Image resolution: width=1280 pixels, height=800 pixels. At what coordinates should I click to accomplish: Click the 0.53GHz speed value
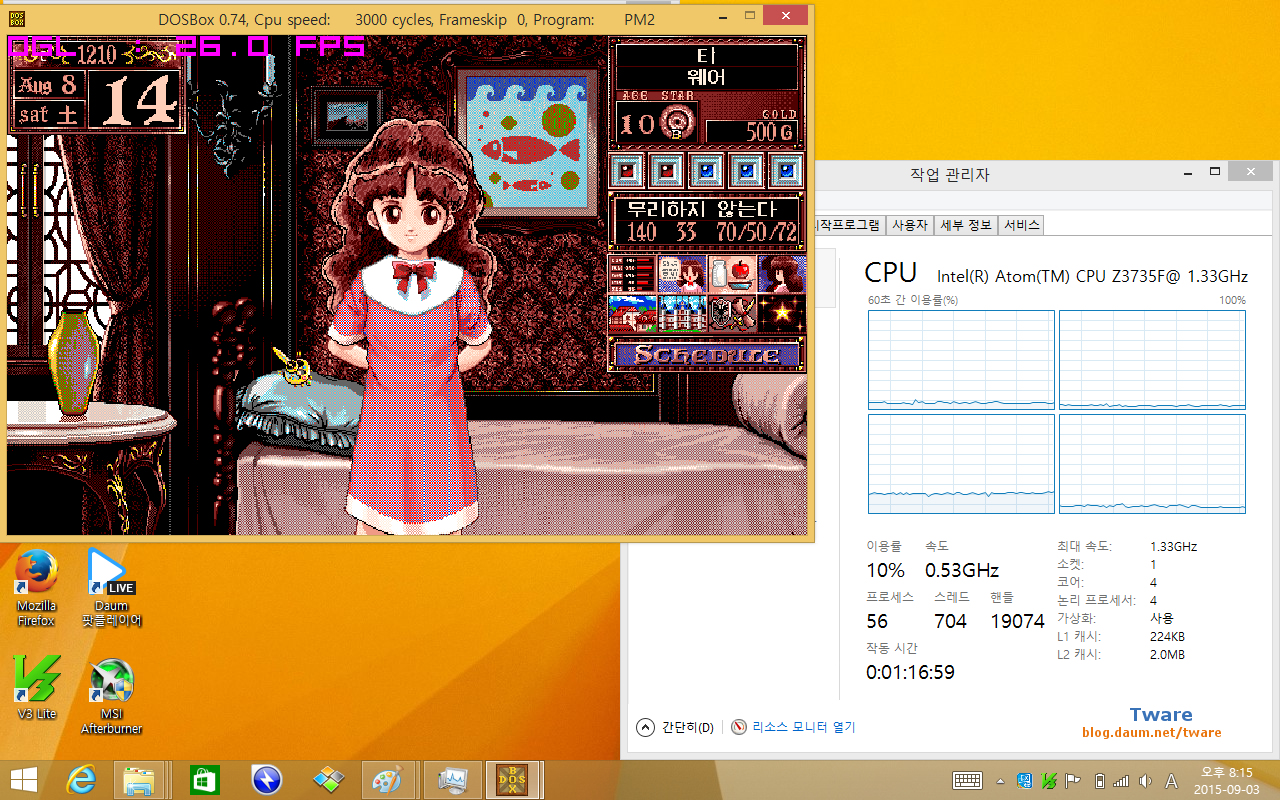(962, 570)
